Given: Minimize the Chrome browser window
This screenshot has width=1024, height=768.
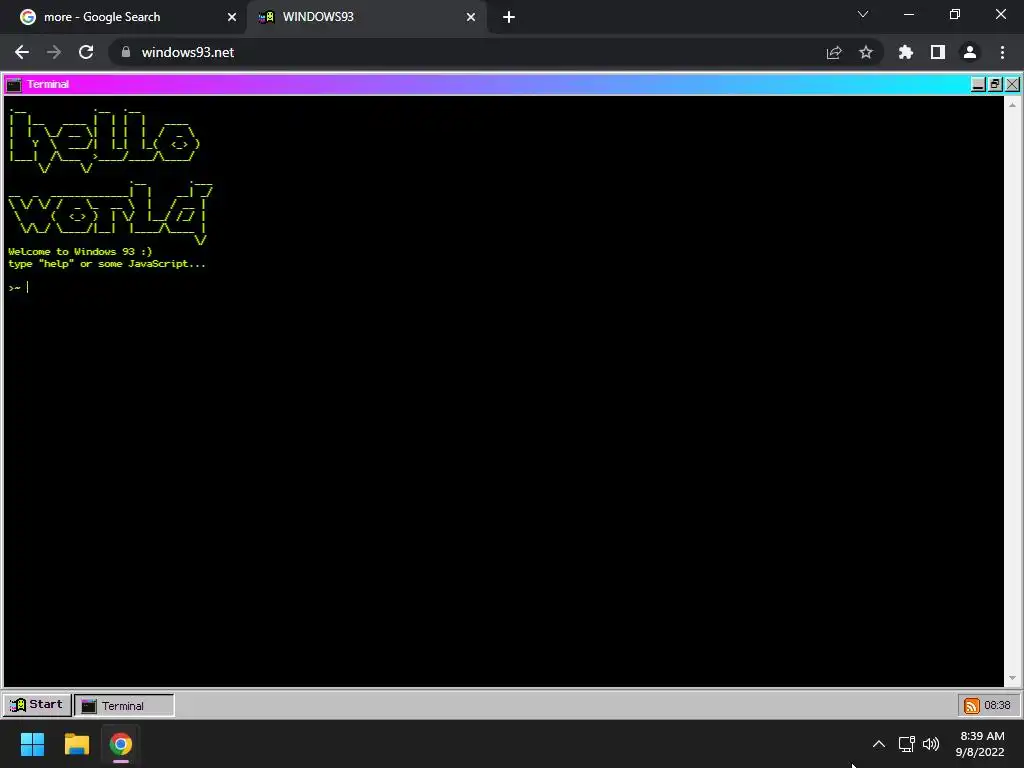Looking at the screenshot, I should (x=908, y=14).
